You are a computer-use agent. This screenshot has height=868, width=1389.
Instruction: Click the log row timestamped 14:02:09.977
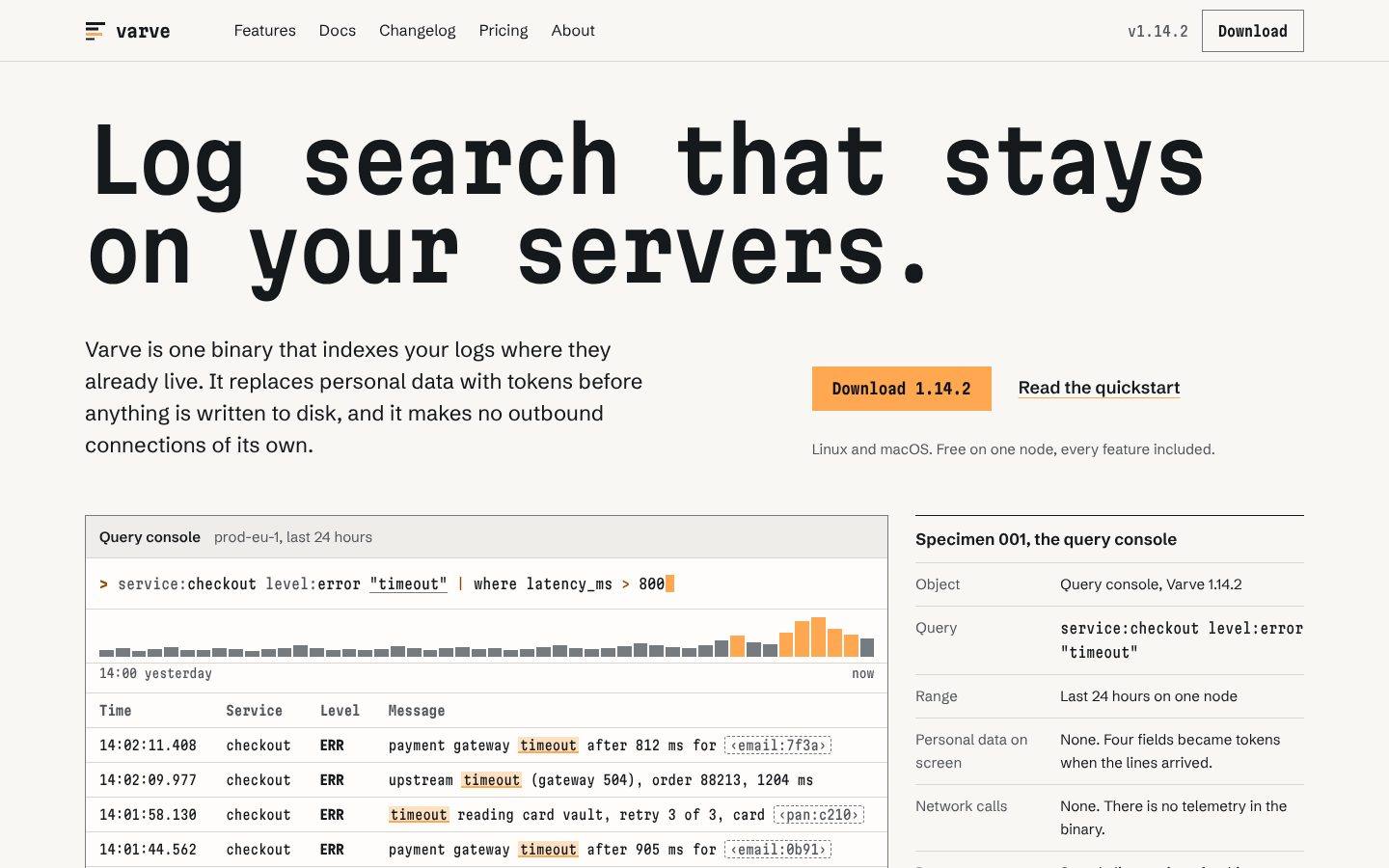pyautogui.click(x=486, y=780)
